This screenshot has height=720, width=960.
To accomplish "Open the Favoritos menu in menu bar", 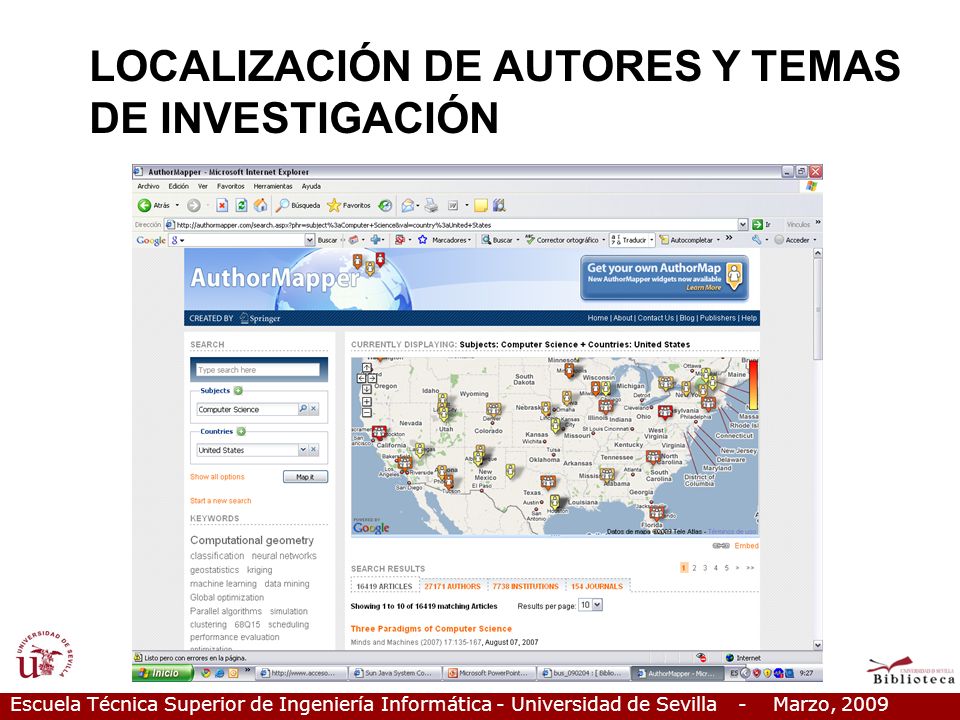I will coord(231,186).
